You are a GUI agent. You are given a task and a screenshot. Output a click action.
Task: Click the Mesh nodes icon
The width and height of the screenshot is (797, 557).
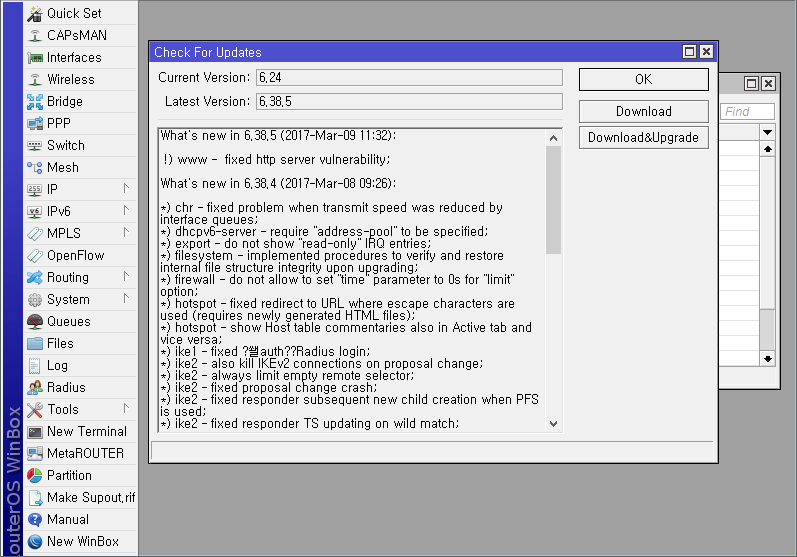click(35, 168)
